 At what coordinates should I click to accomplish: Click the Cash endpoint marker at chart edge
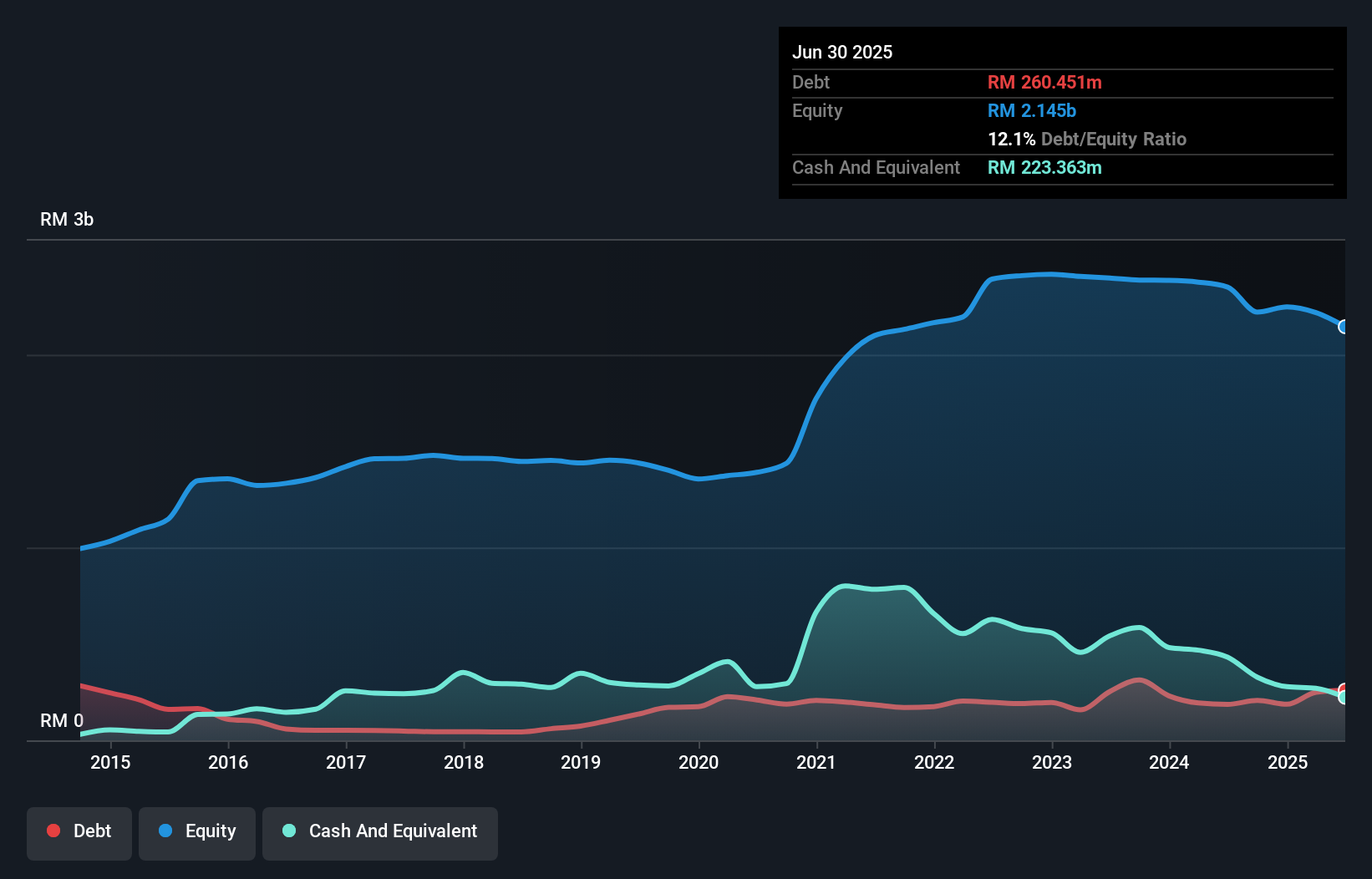(x=1344, y=696)
